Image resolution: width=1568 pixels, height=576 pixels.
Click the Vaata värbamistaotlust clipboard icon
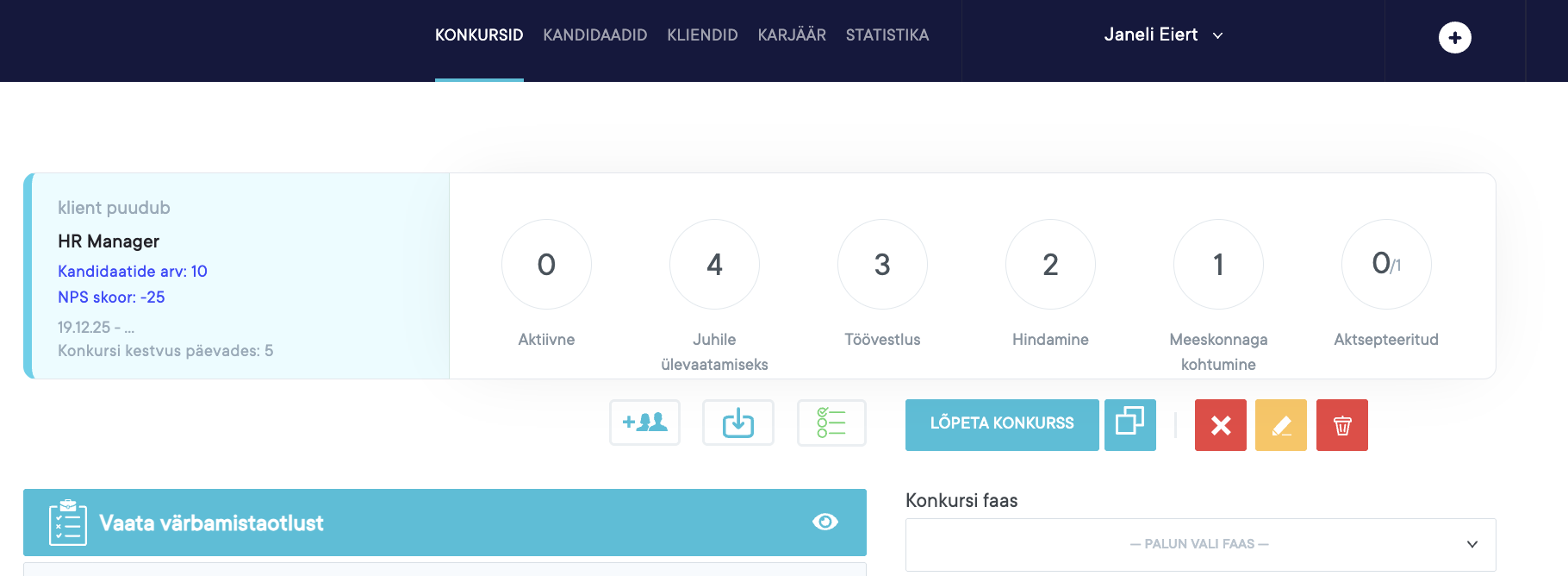[x=67, y=523]
